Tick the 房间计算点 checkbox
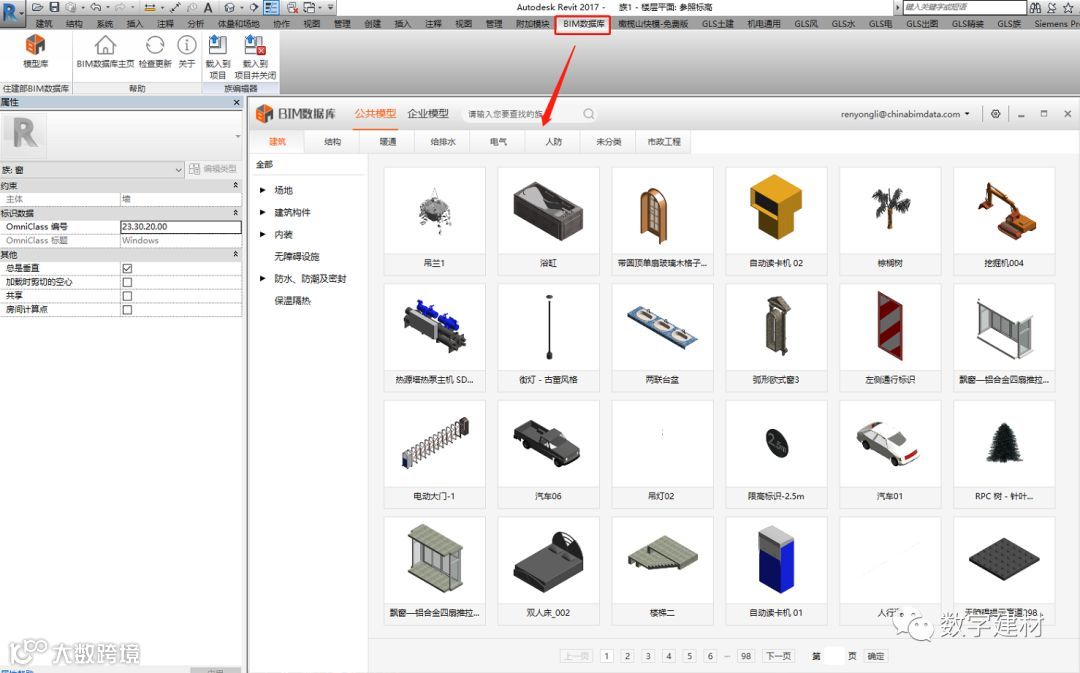The height and width of the screenshot is (673, 1080). [x=127, y=309]
